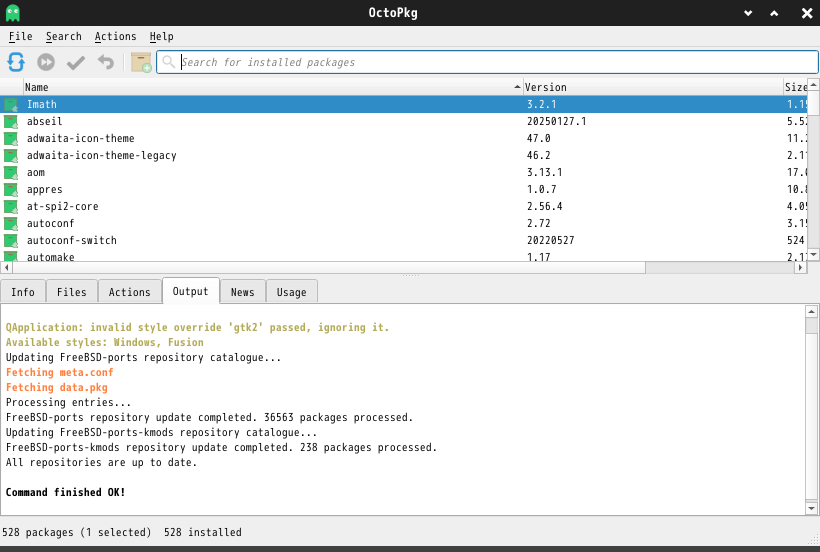Show the Usage tab

[x=291, y=292]
